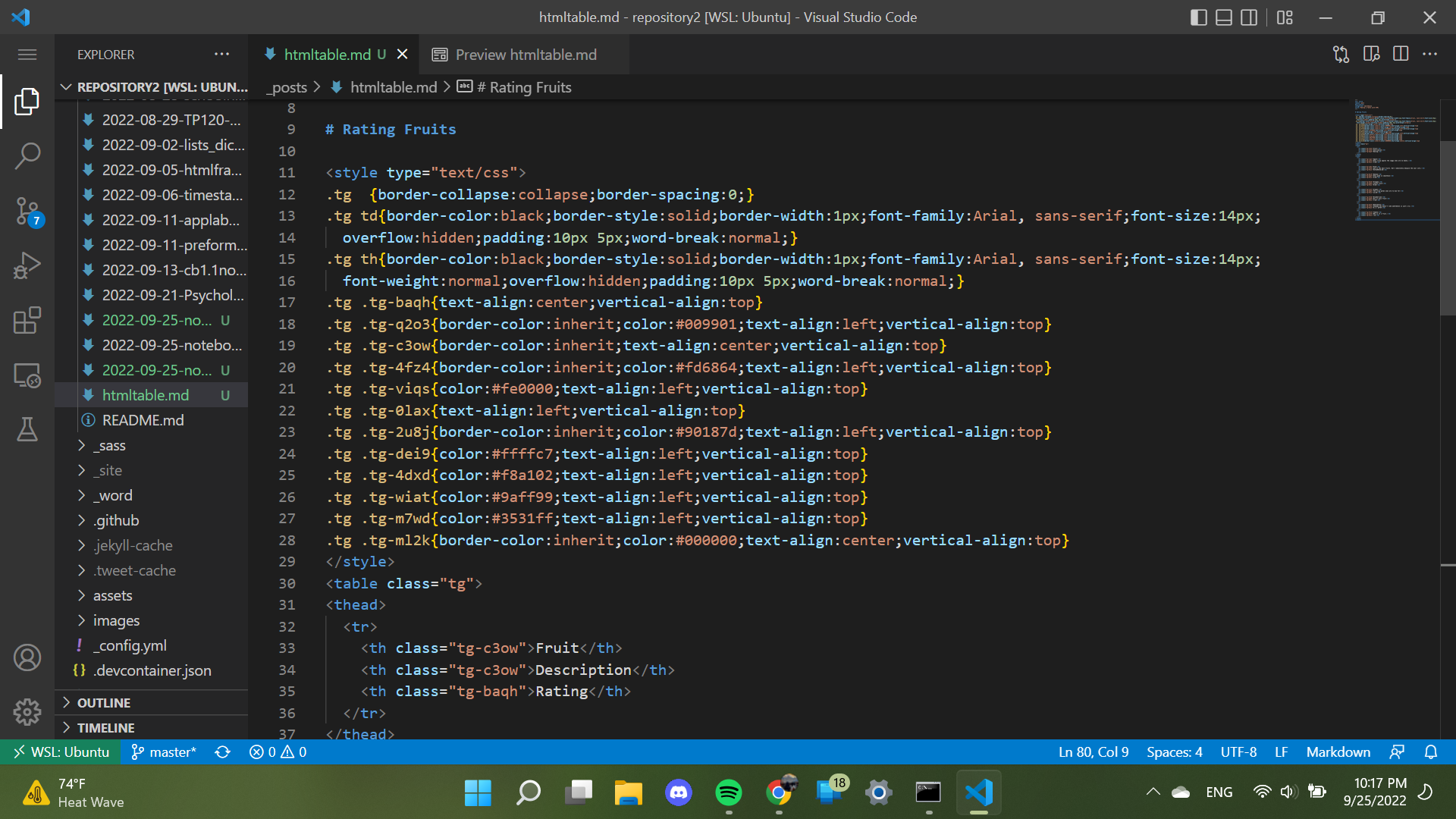Change indentation via Spaces: 4
Image resolution: width=1456 pixels, height=819 pixels.
(1175, 752)
